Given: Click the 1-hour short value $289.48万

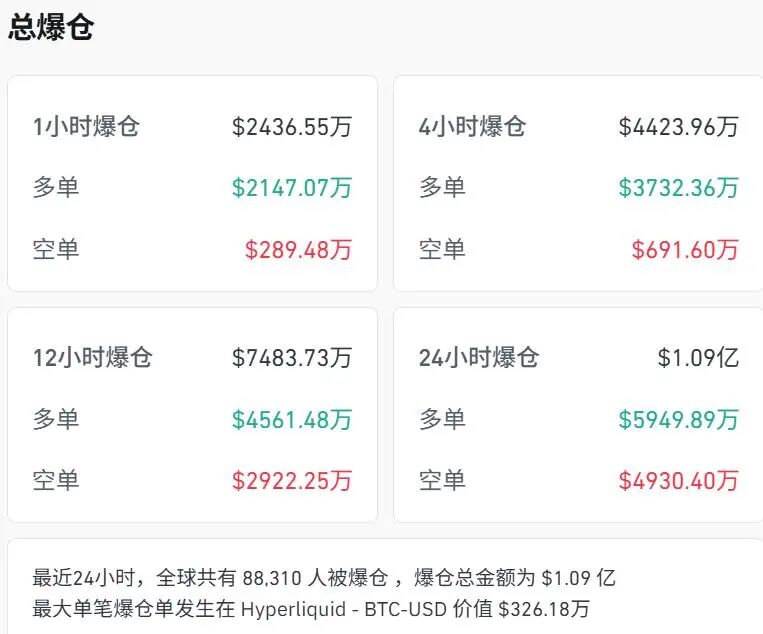Looking at the screenshot, I should [298, 249].
